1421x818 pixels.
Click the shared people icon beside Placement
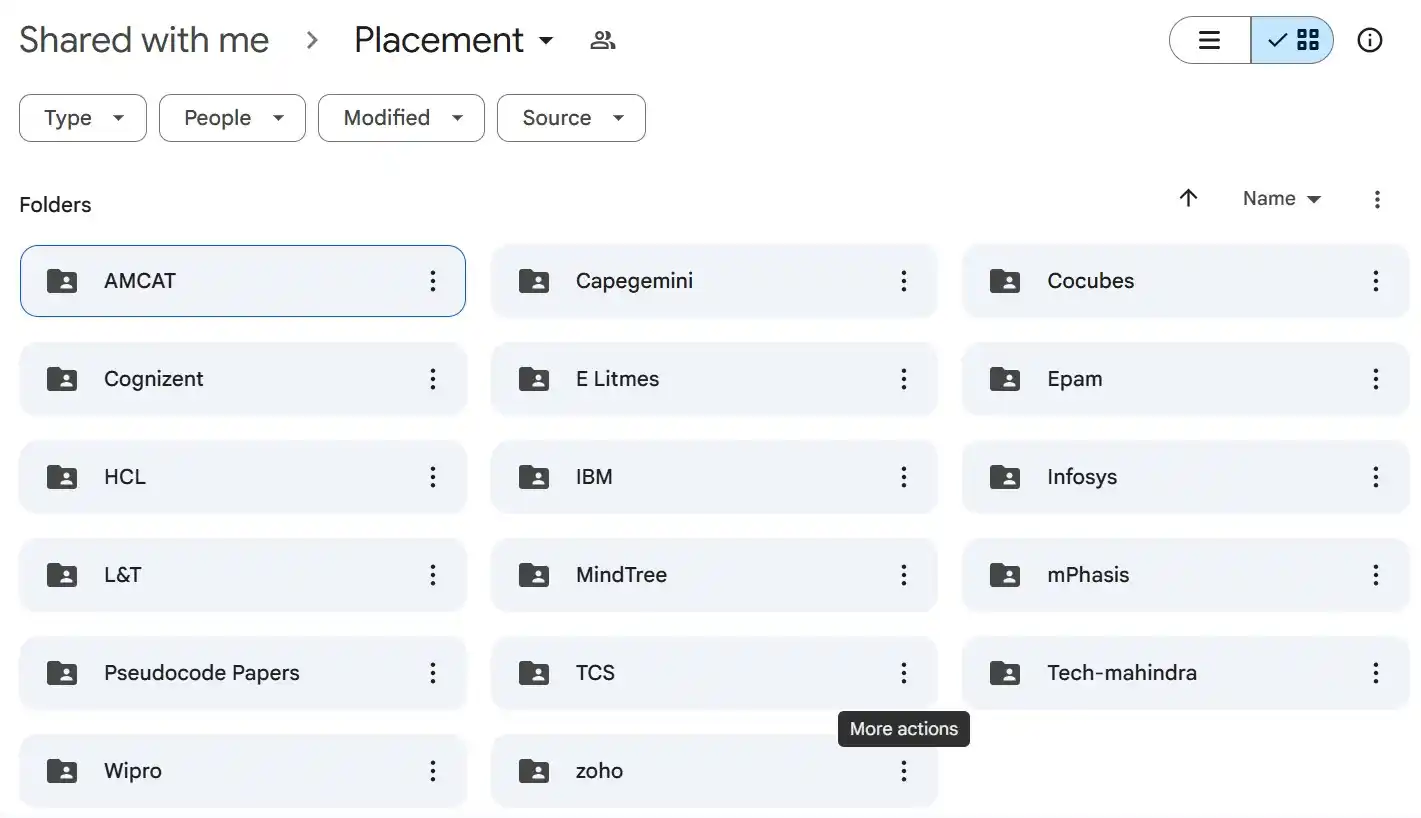[603, 40]
